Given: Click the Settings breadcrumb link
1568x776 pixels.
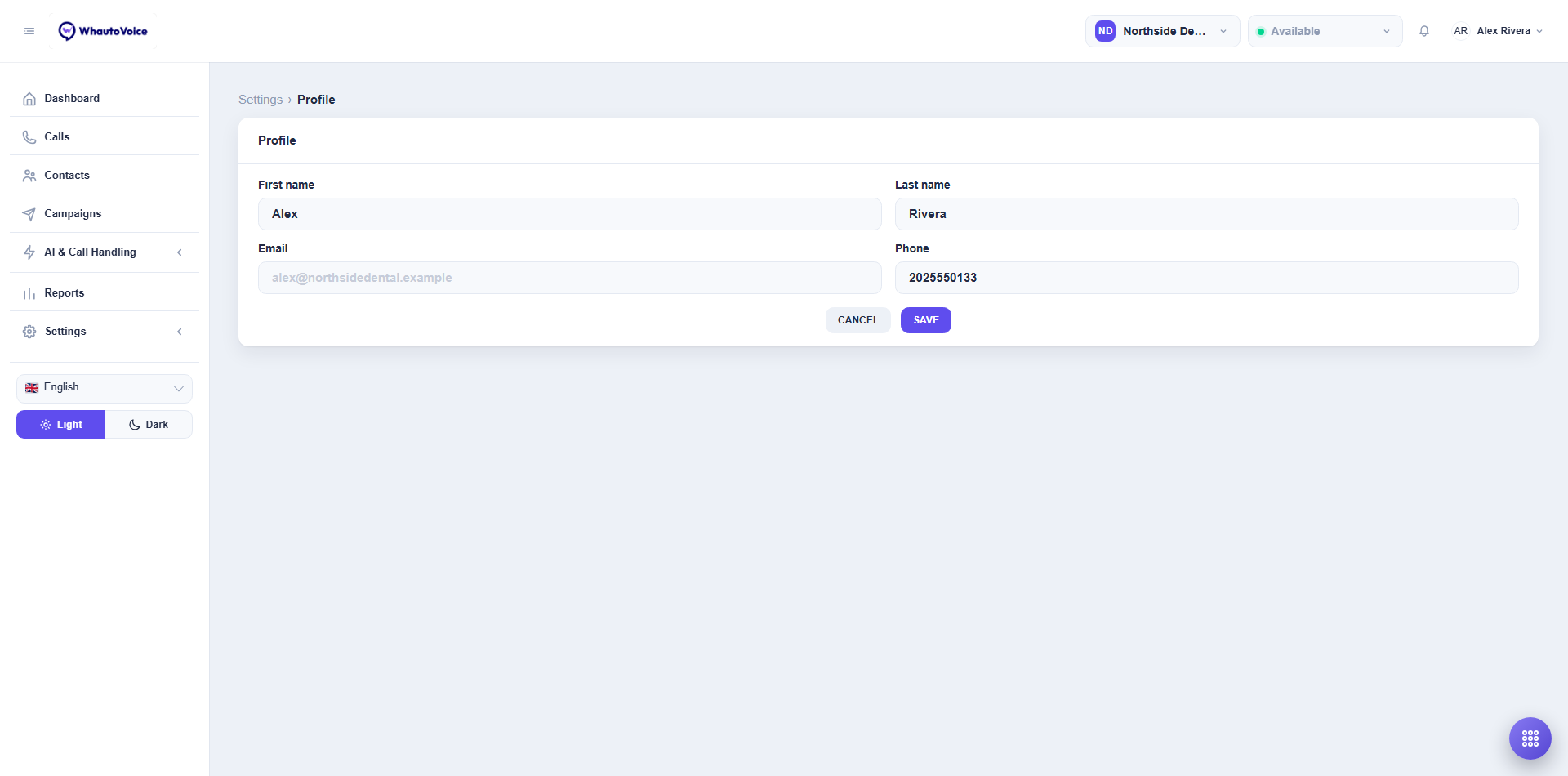Looking at the screenshot, I should 261,100.
